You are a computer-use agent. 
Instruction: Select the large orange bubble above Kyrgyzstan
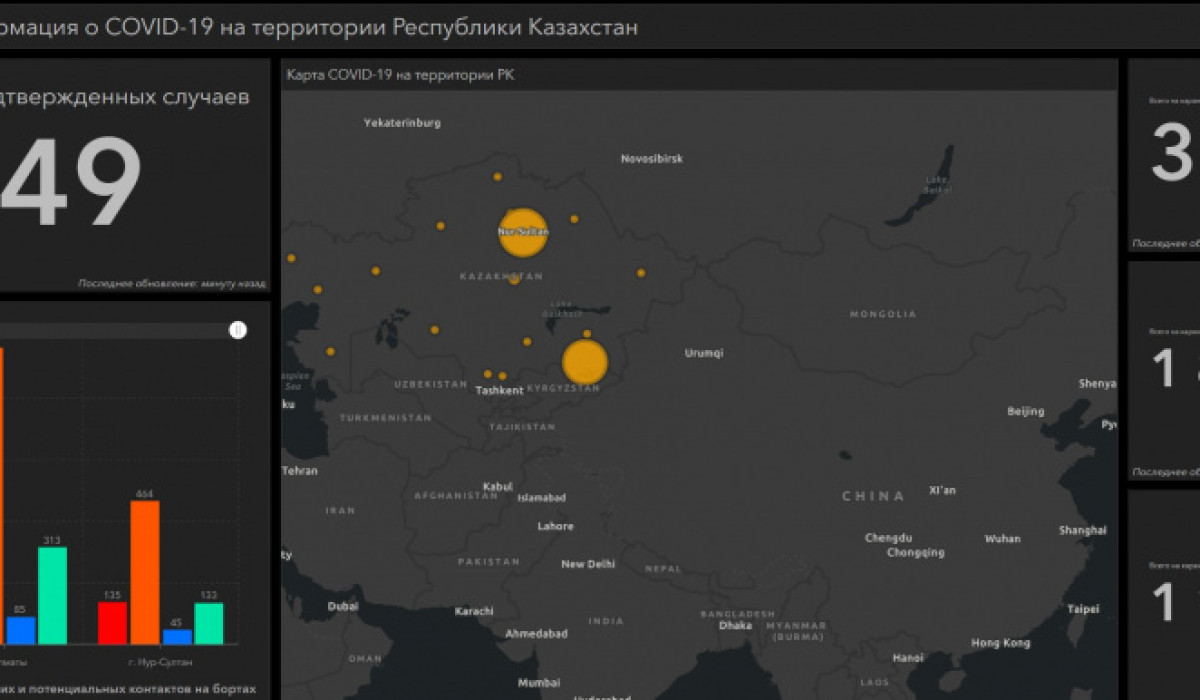point(585,362)
